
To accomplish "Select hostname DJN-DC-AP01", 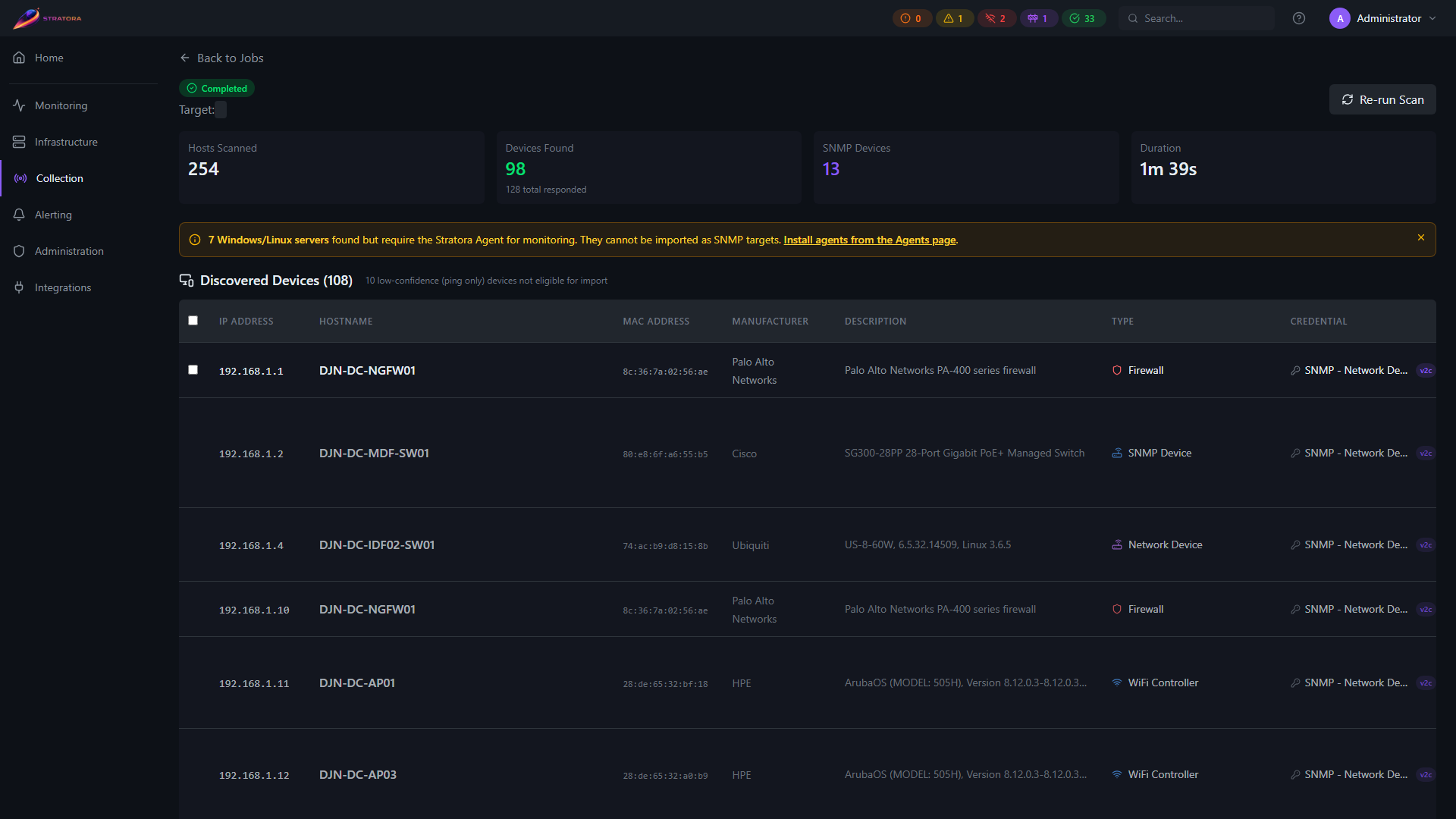I will click(x=357, y=682).
